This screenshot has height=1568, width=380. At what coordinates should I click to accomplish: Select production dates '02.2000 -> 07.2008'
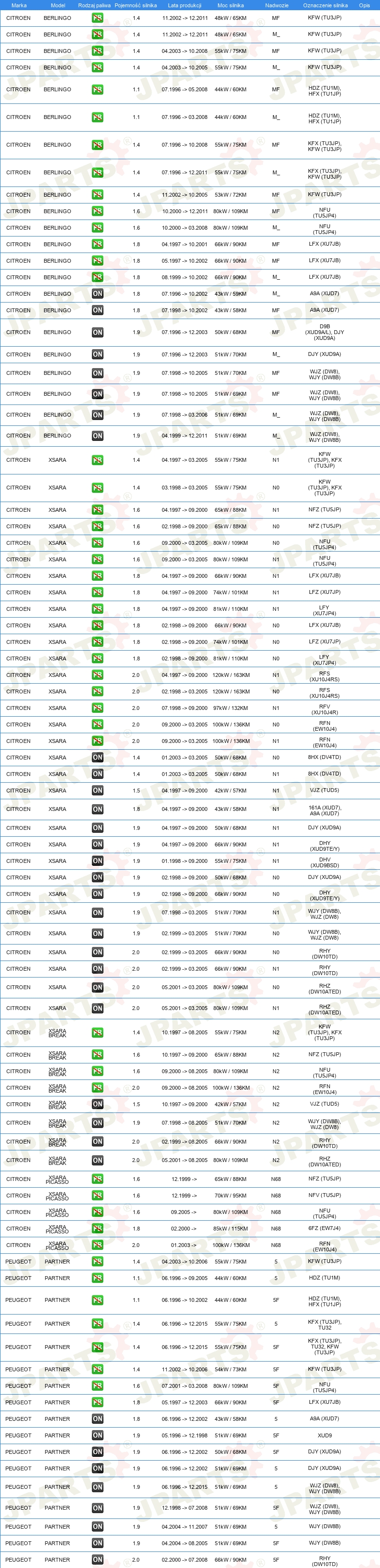point(185,1559)
